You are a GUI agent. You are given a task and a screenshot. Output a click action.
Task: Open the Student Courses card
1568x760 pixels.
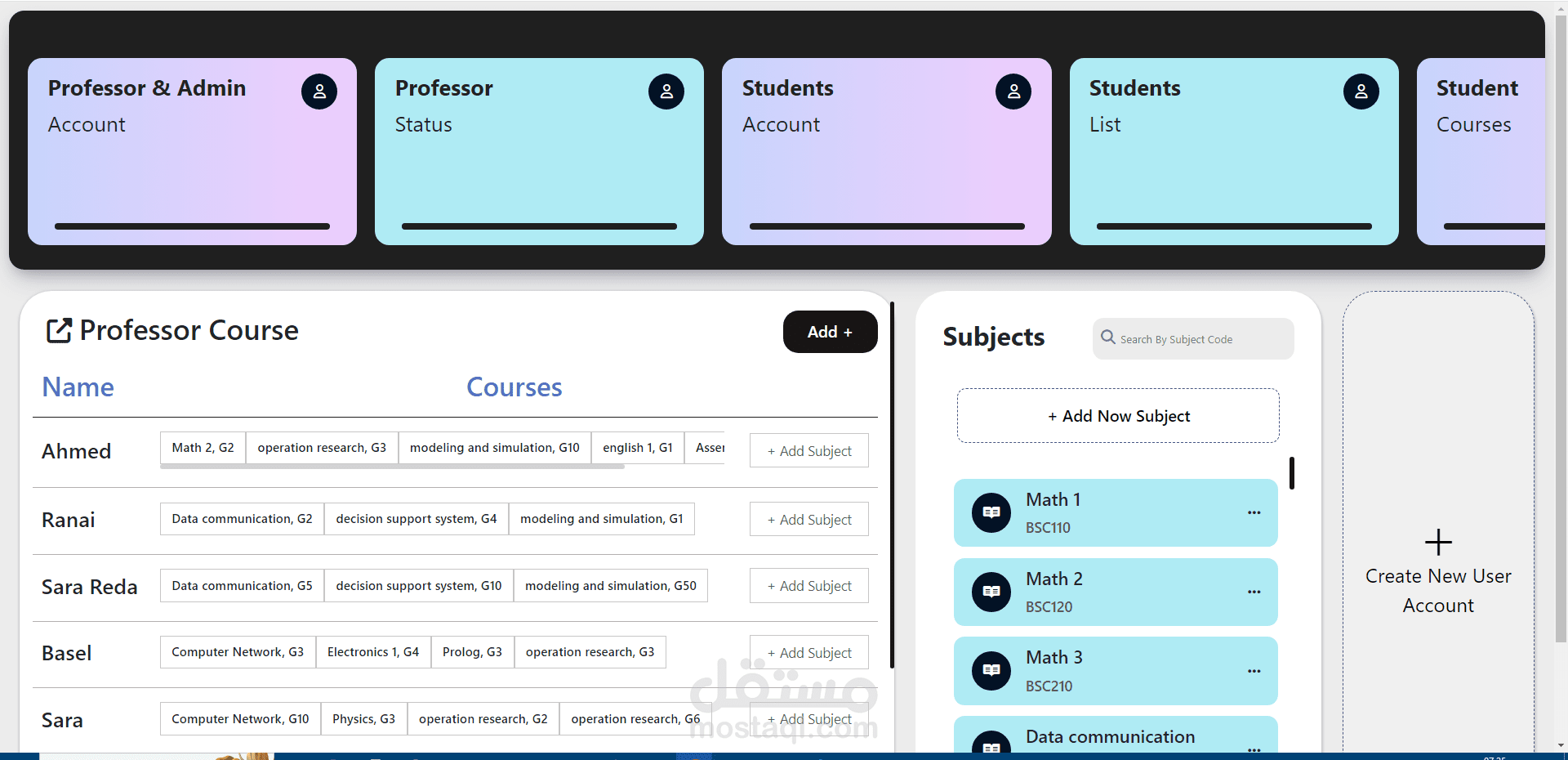click(x=1480, y=151)
